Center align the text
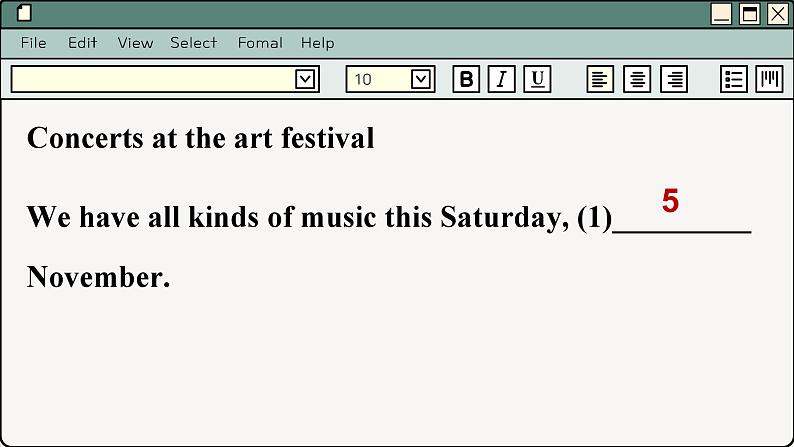Image resolution: width=794 pixels, height=447 pixels. (637, 79)
